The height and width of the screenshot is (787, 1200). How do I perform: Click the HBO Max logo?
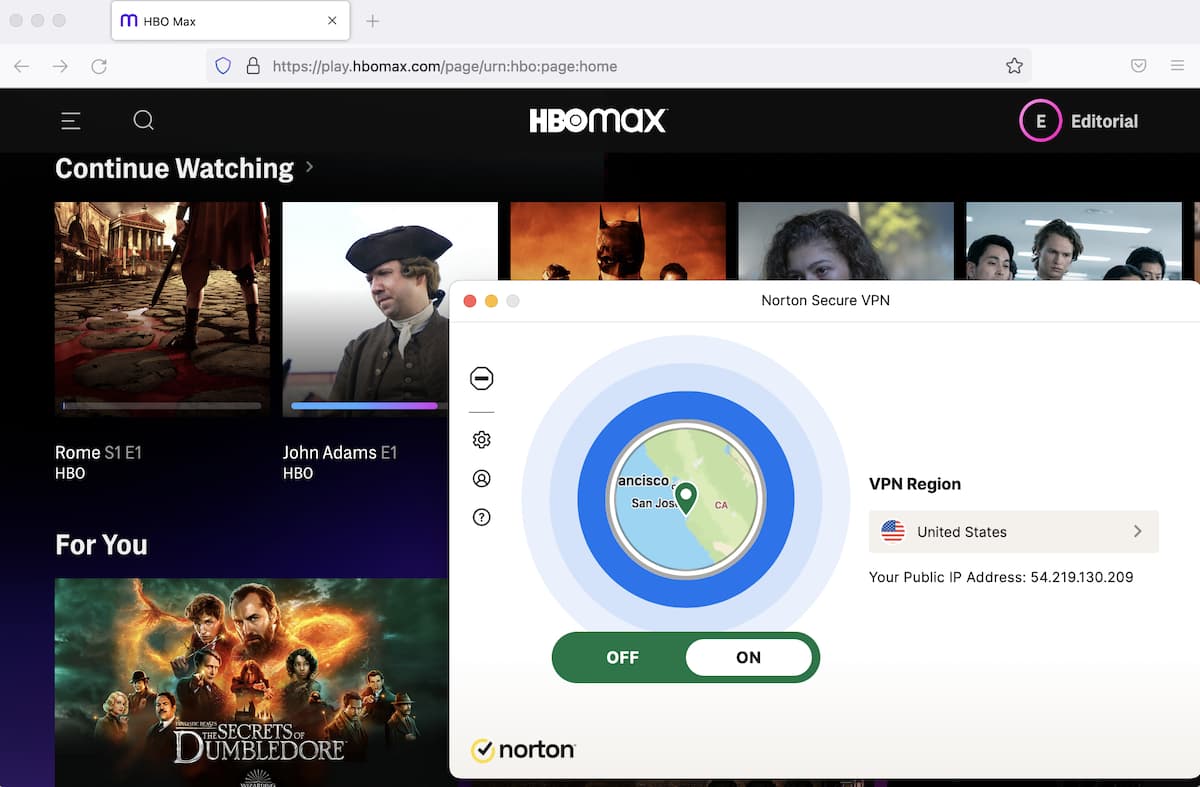(597, 120)
